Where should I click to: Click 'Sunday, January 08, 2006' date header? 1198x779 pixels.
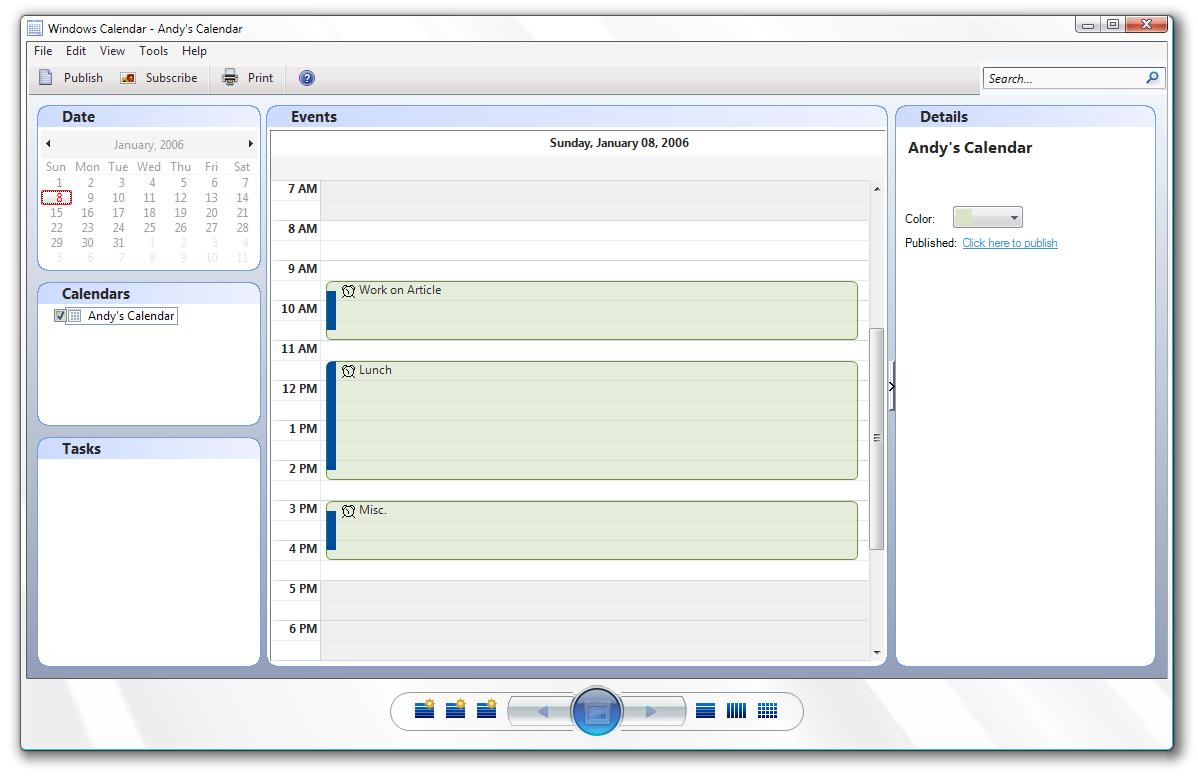coord(619,143)
